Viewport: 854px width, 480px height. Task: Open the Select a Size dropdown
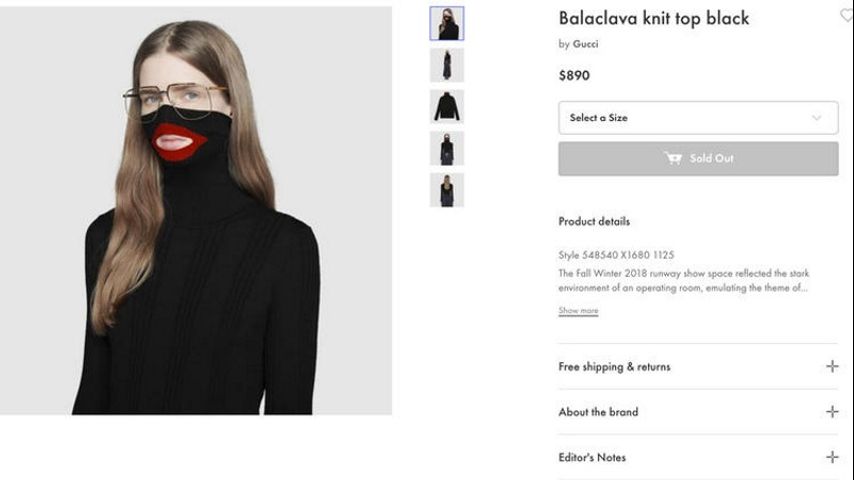(698, 118)
